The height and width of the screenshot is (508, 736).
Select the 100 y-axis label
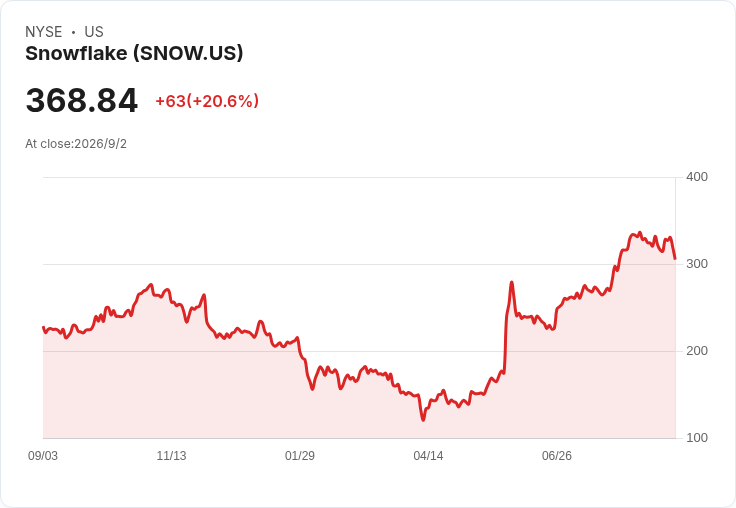(697, 438)
